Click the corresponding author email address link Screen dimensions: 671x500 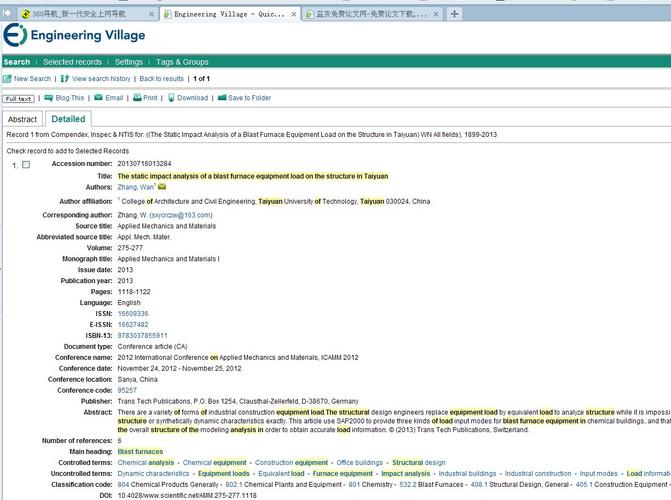click(x=181, y=215)
